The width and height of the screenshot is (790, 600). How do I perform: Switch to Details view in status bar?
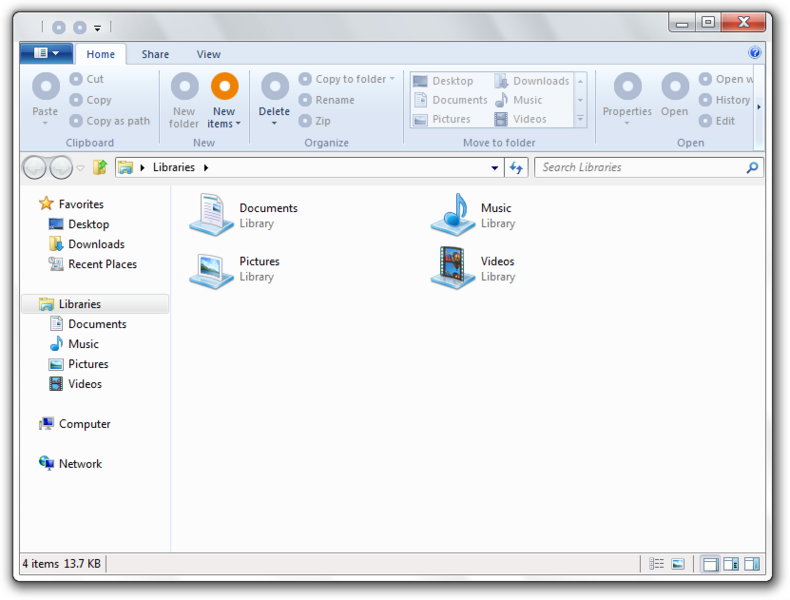(656, 564)
